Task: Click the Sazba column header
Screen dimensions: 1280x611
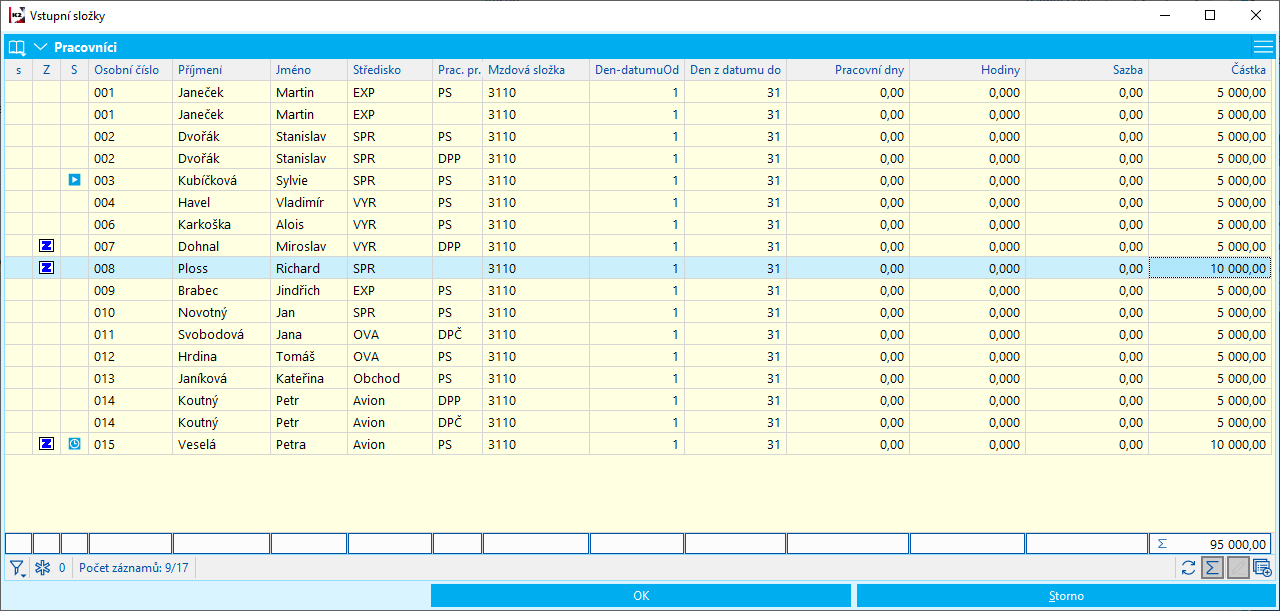Action: pyautogui.click(x=1086, y=70)
